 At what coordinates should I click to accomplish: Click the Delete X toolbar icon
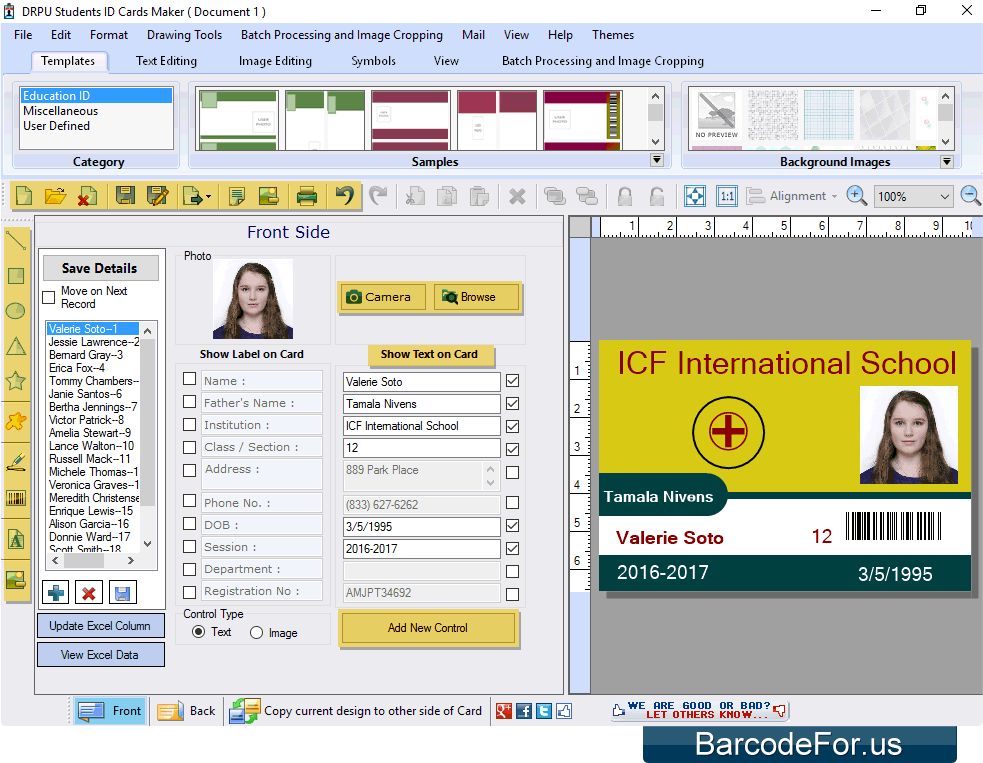coord(517,196)
